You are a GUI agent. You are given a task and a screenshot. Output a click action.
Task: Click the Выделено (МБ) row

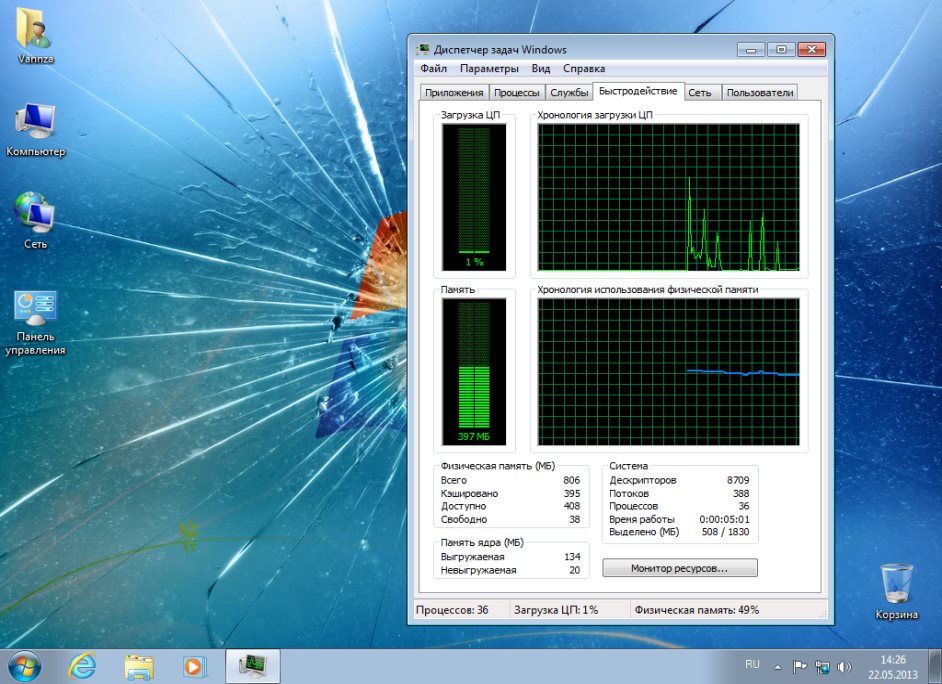[679, 532]
